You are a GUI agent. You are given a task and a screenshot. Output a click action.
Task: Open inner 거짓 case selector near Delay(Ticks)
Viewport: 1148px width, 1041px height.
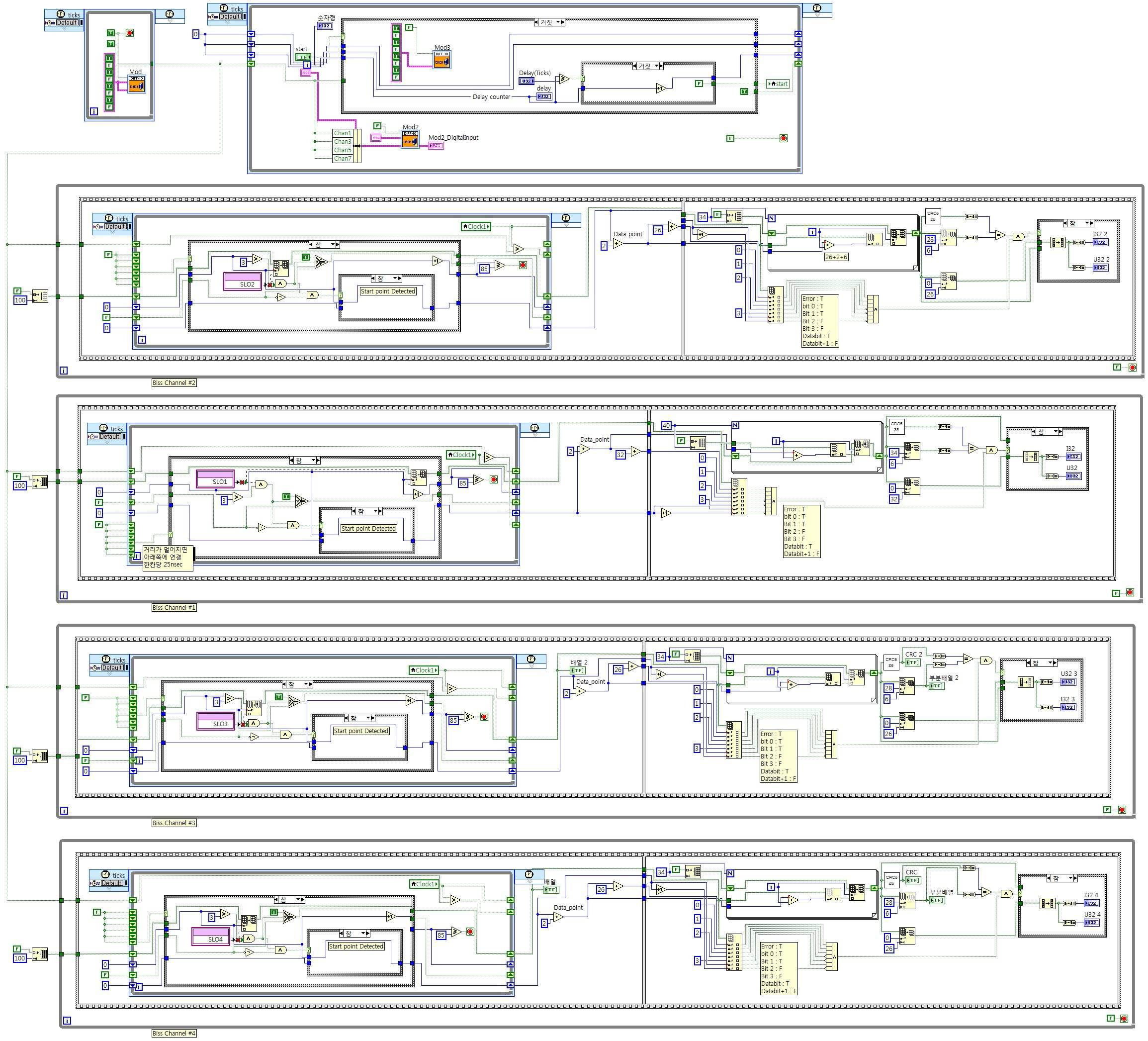click(x=647, y=66)
